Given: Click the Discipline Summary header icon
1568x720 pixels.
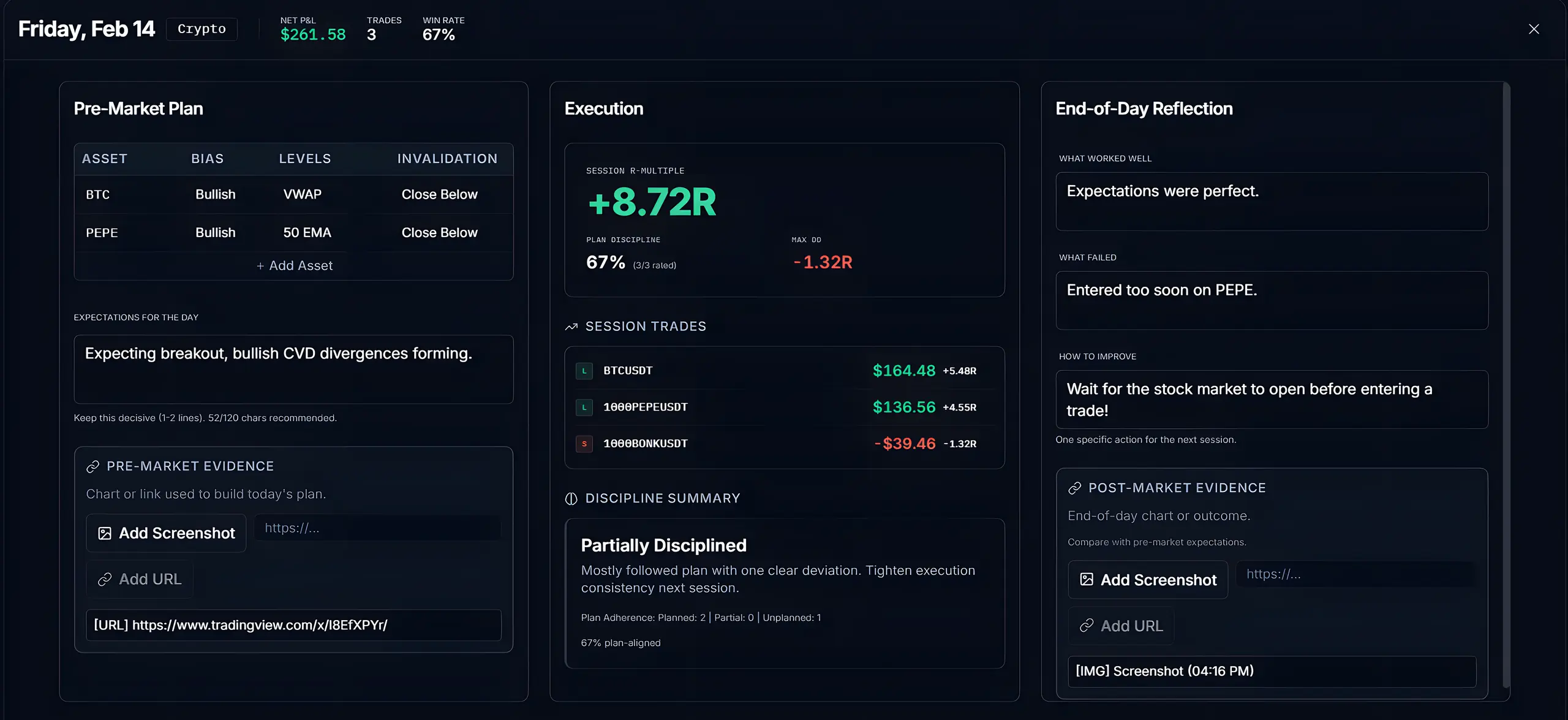Looking at the screenshot, I should (x=571, y=499).
